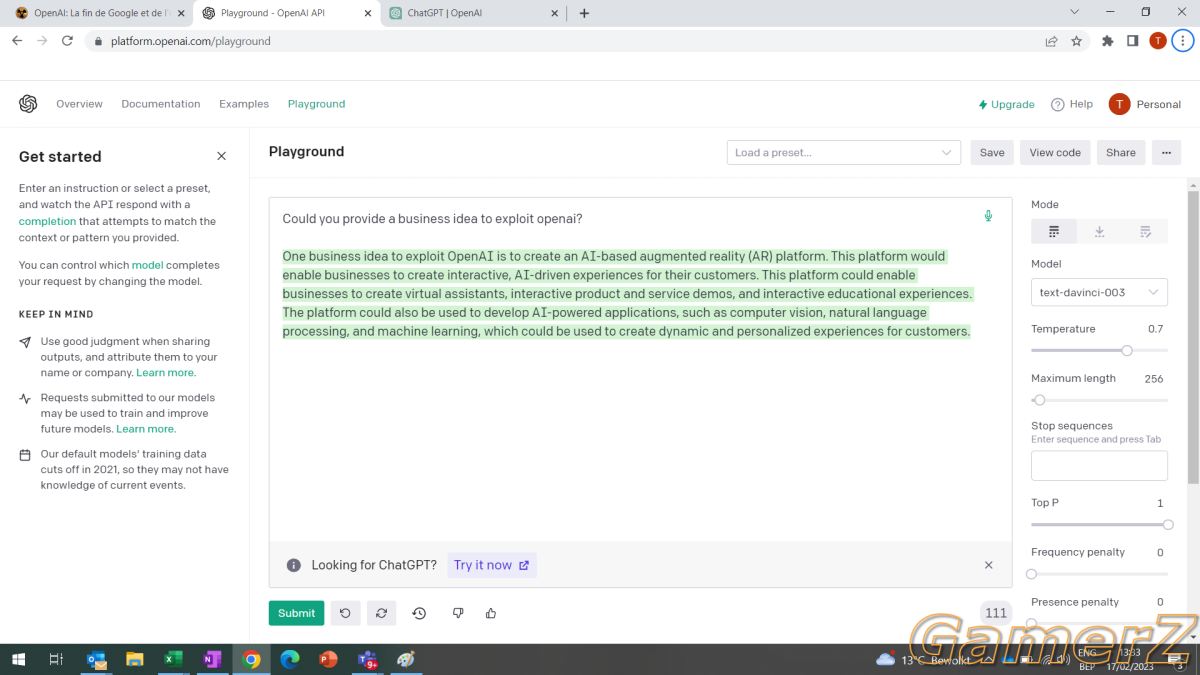Follow the model link in Get started
The image size is (1200, 675).
[x=147, y=265]
